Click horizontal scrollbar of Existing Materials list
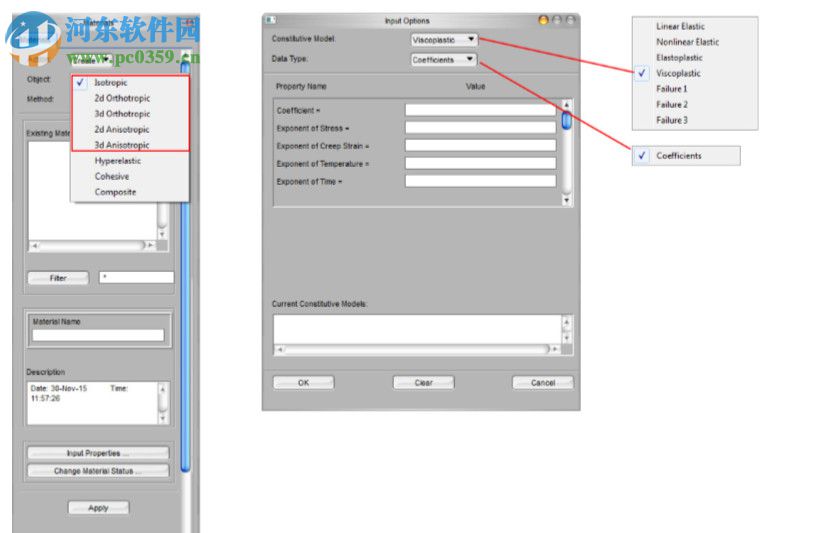This screenshot has height=533, width=830. 93,246
